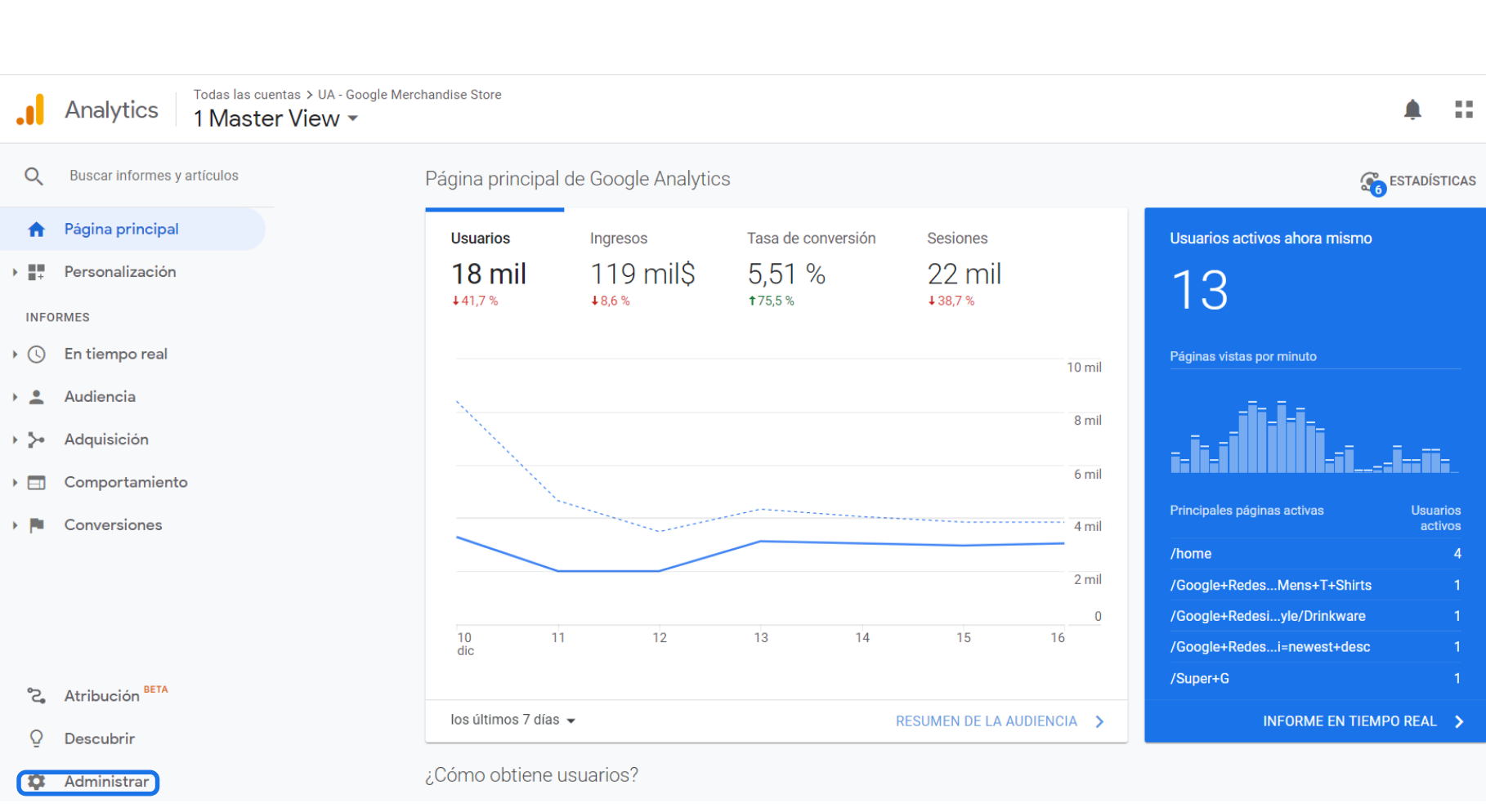Viewport: 1486px width, 812px height.
Task: Open the los últimos 7 días dropdown
Action: tap(513, 721)
